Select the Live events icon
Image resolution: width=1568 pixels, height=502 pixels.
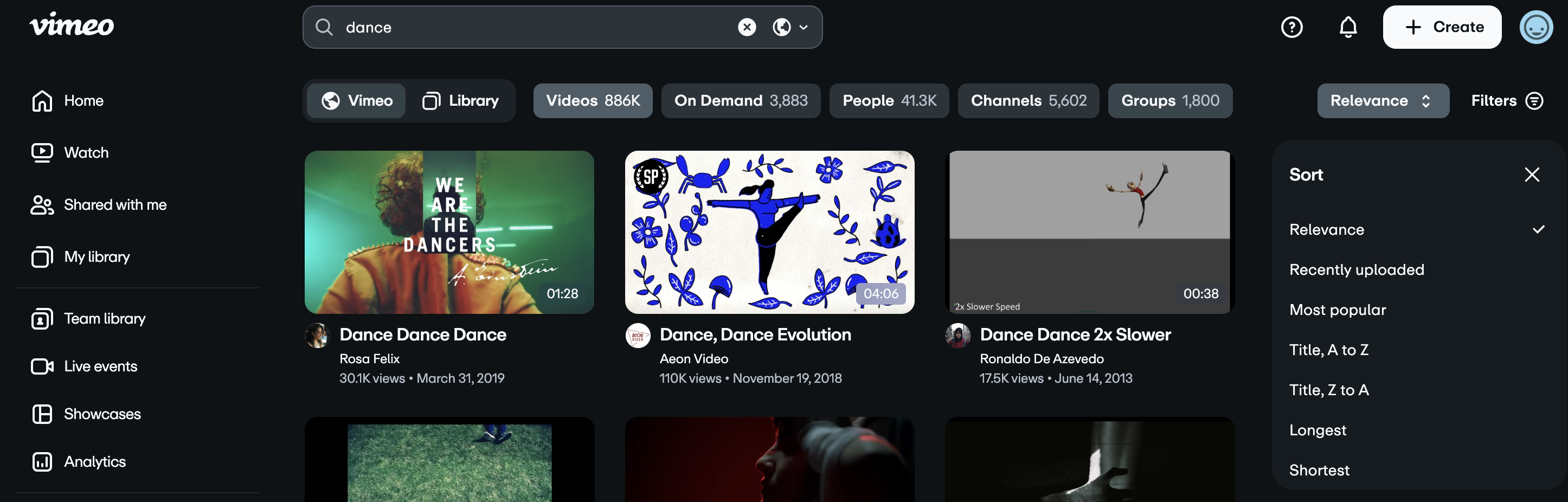(41, 366)
